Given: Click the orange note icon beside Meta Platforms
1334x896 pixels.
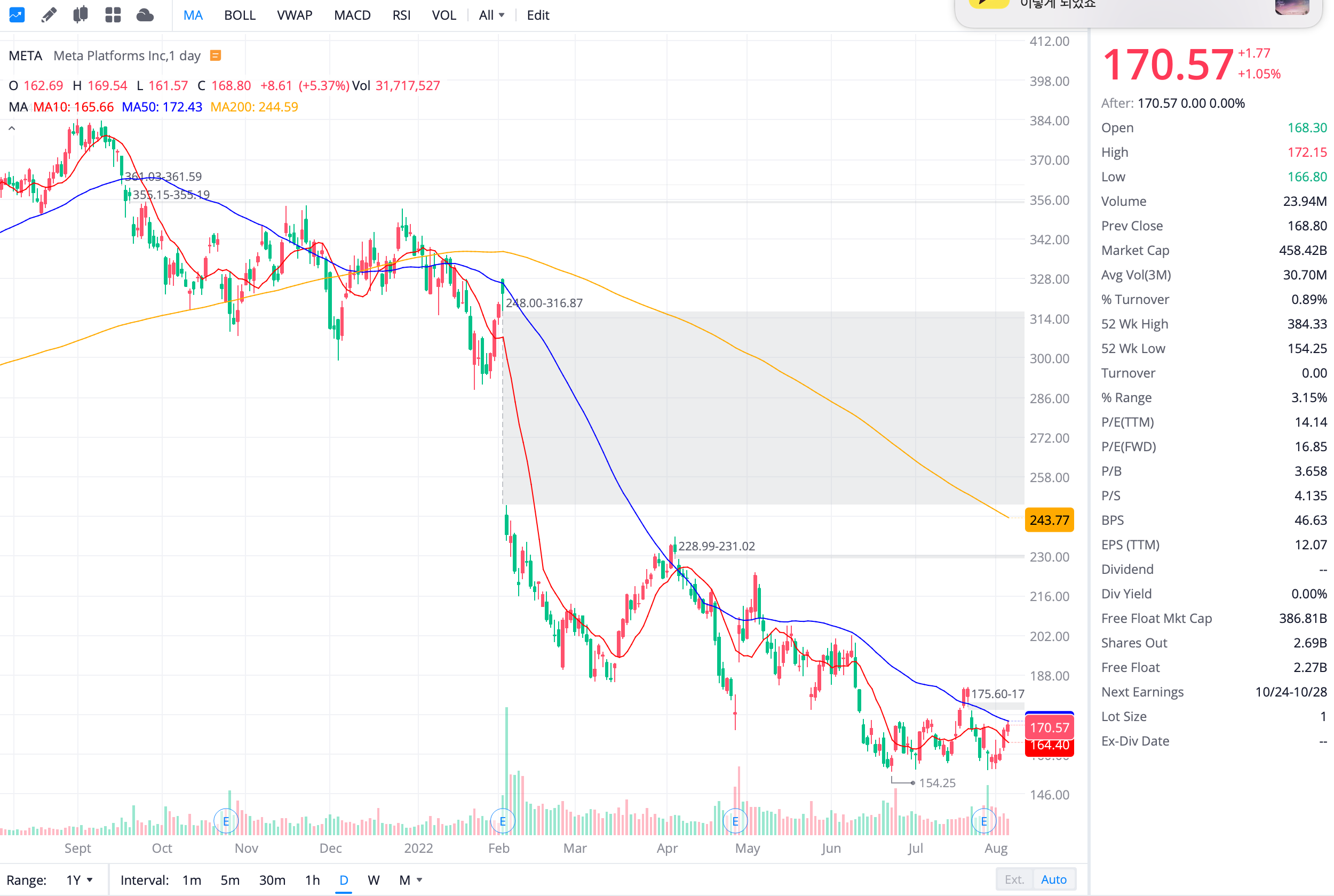Looking at the screenshot, I should (216, 55).
